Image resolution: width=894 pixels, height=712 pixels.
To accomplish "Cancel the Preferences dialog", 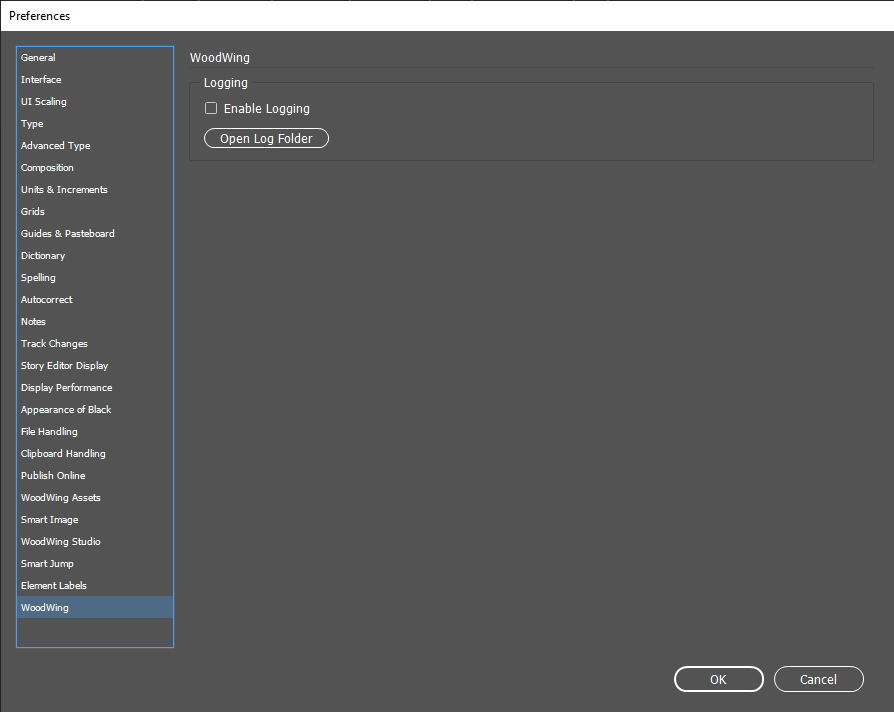I will [x=818, y=679].
